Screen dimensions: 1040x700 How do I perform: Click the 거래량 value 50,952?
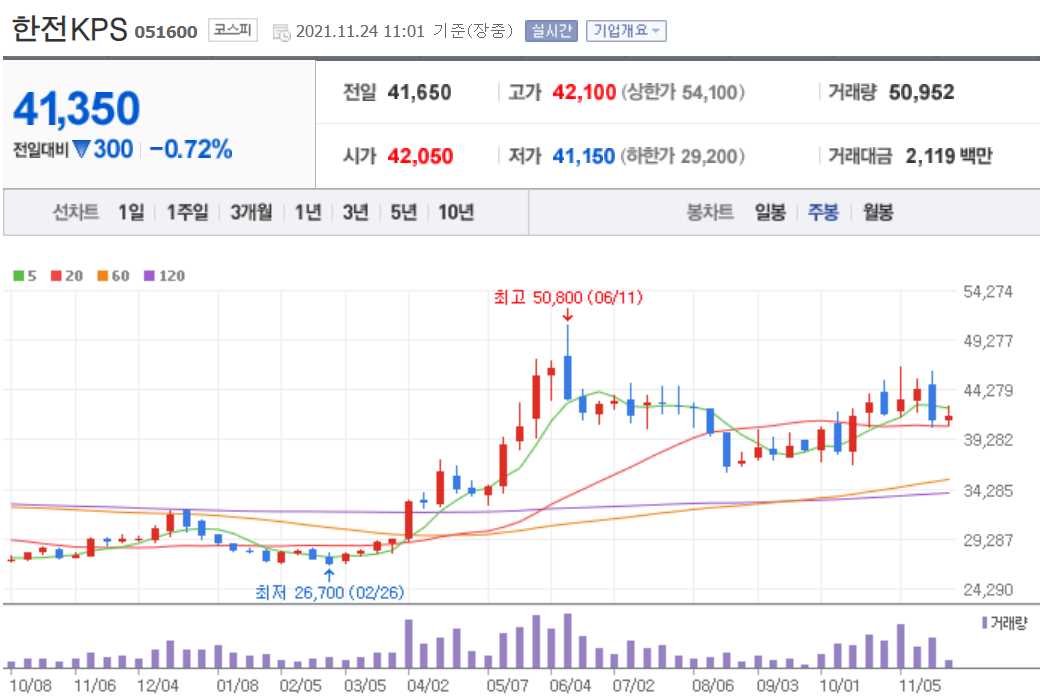(921, 92)
